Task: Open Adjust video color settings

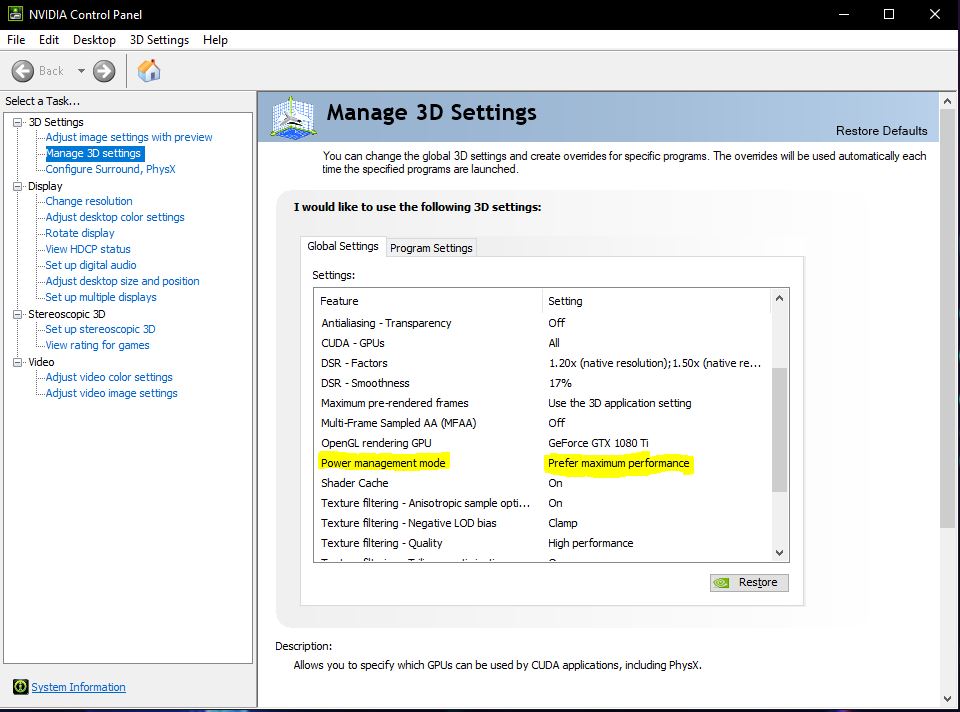Action: (109, 377)
